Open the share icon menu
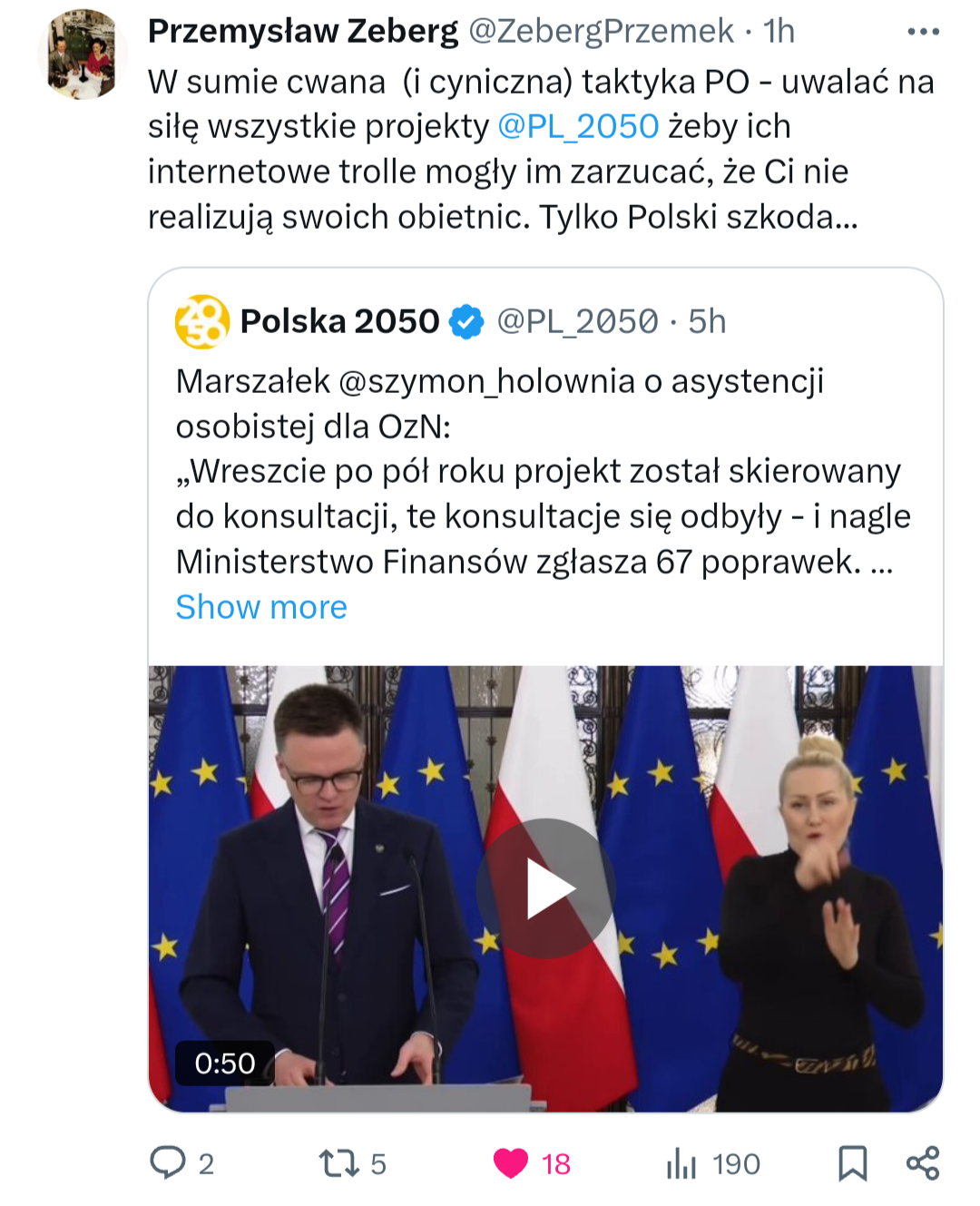980x1206 pixels. coord(923,1163)
